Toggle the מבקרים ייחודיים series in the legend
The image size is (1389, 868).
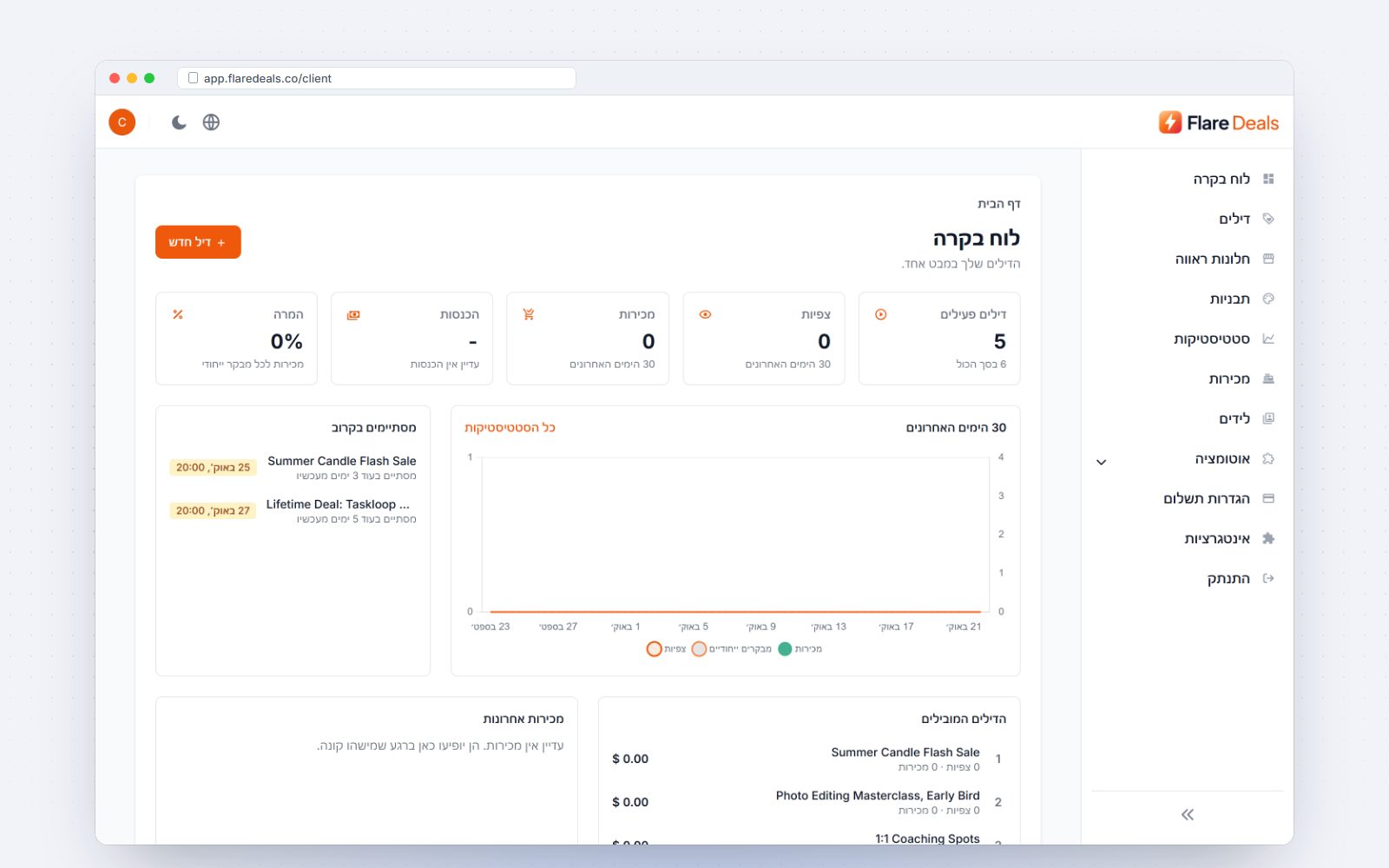731,648
